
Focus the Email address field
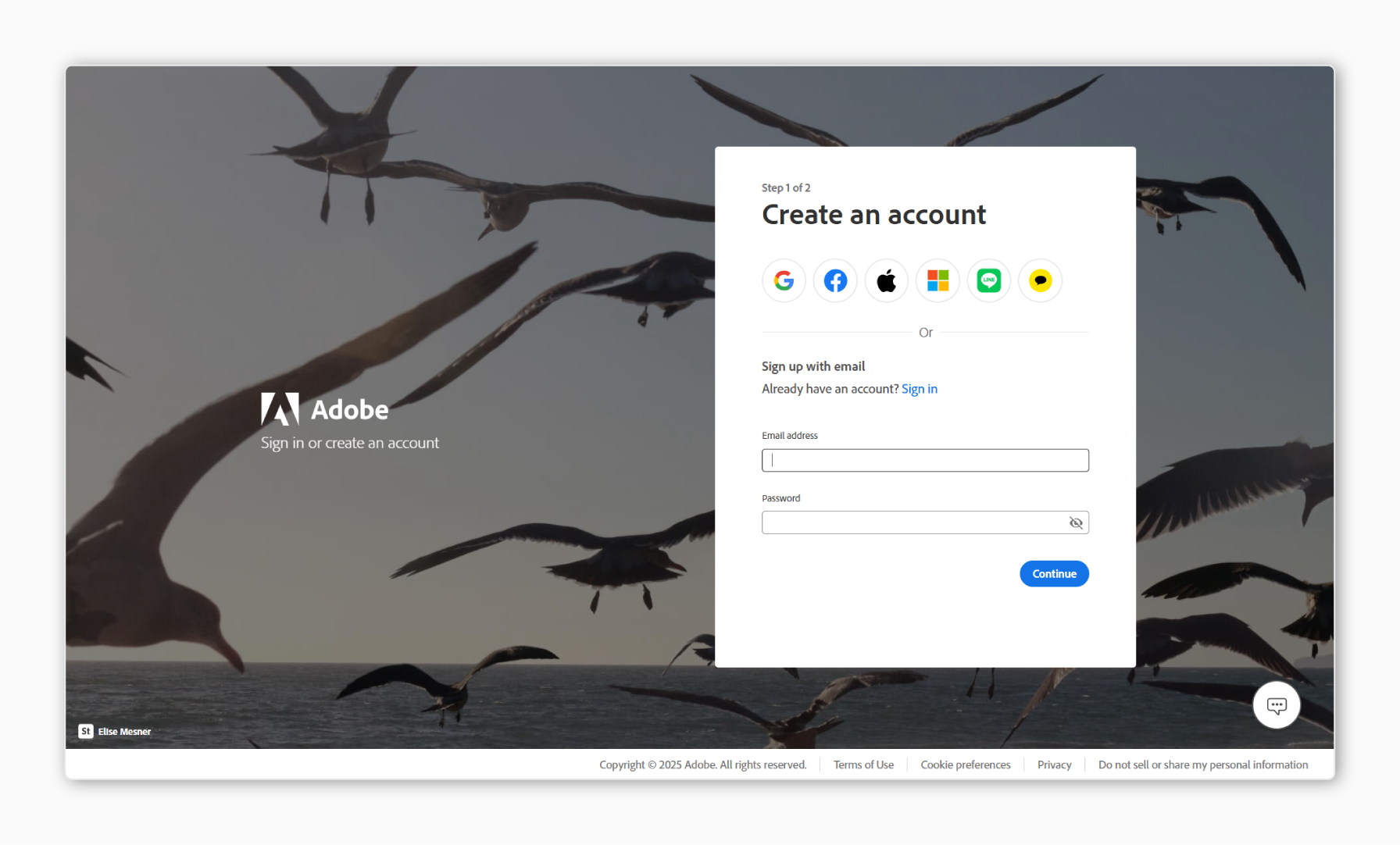925,460
